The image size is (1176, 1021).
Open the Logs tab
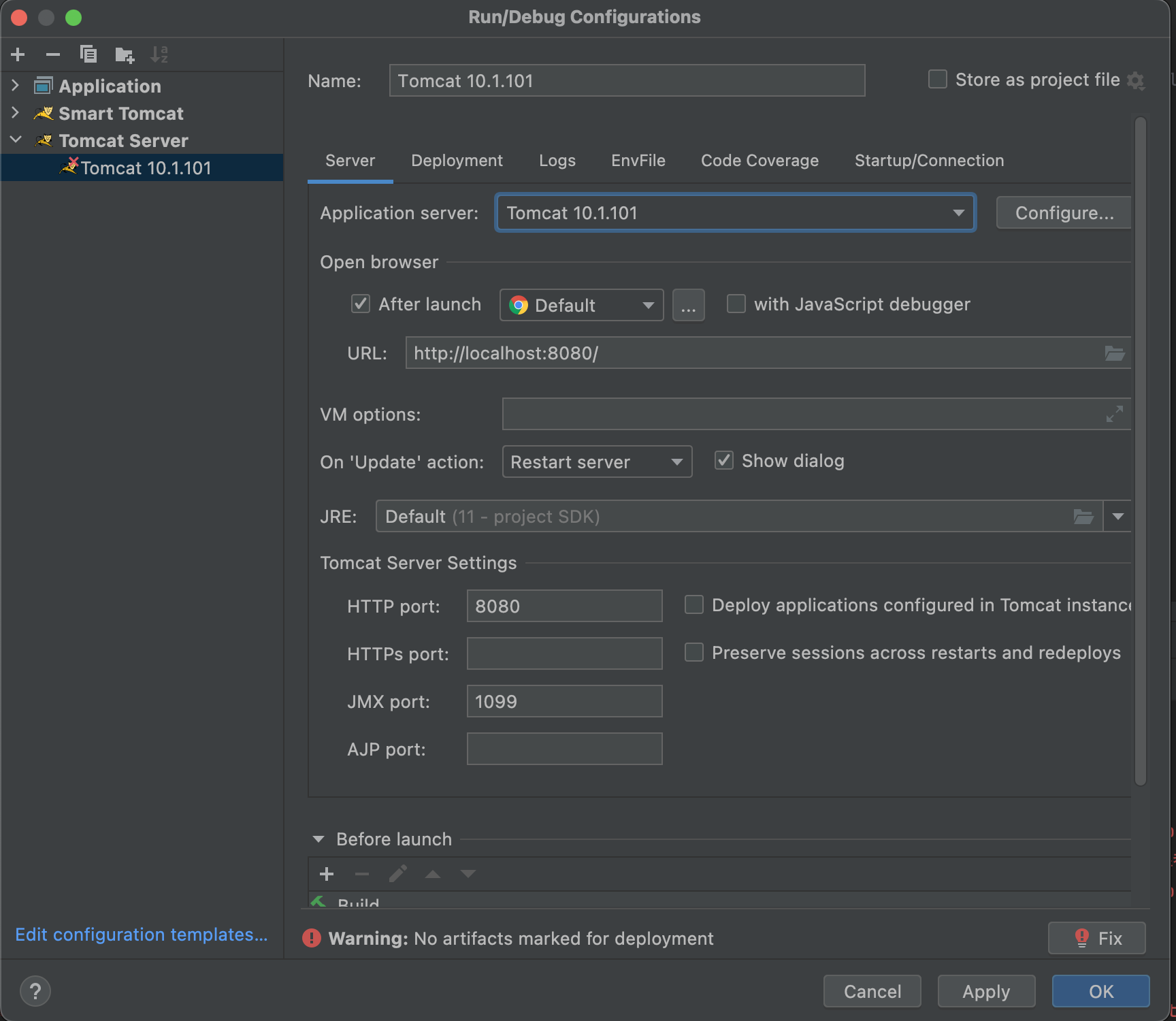click(x=557, y=161)
